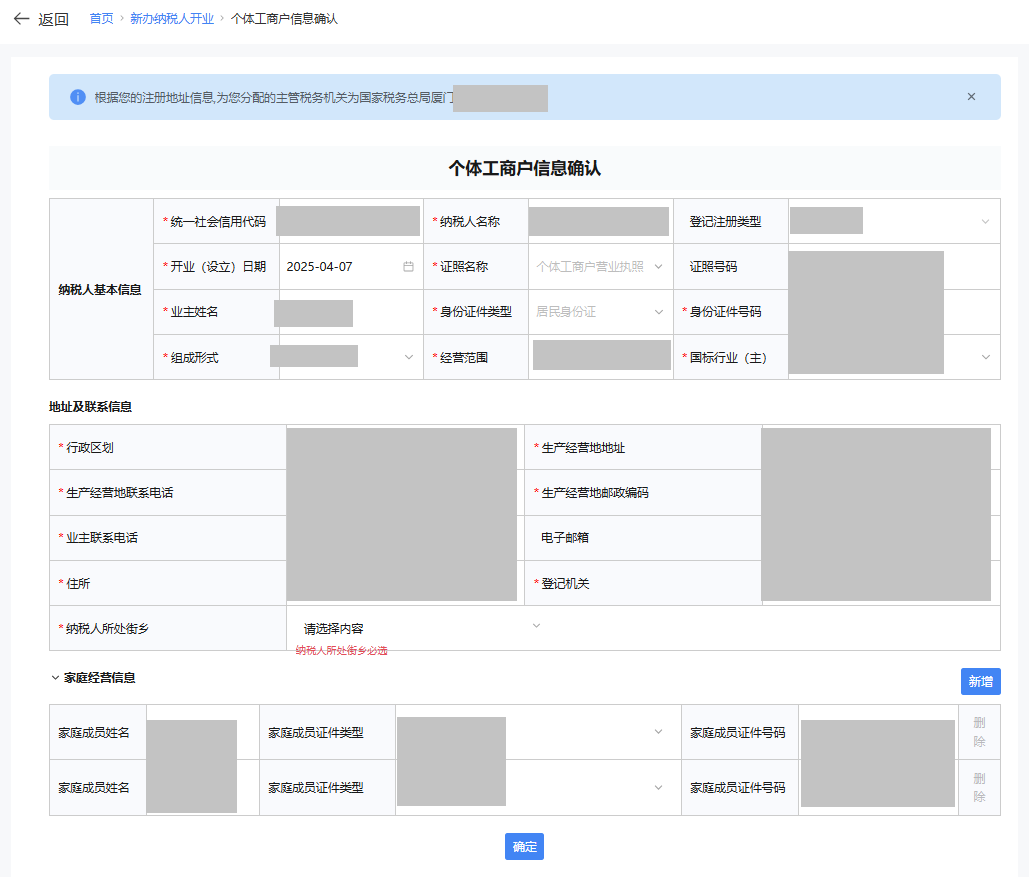Open calendar icon for 开业（设立）日期
The height and width of the screenshot is (879, 1029).
408,267
